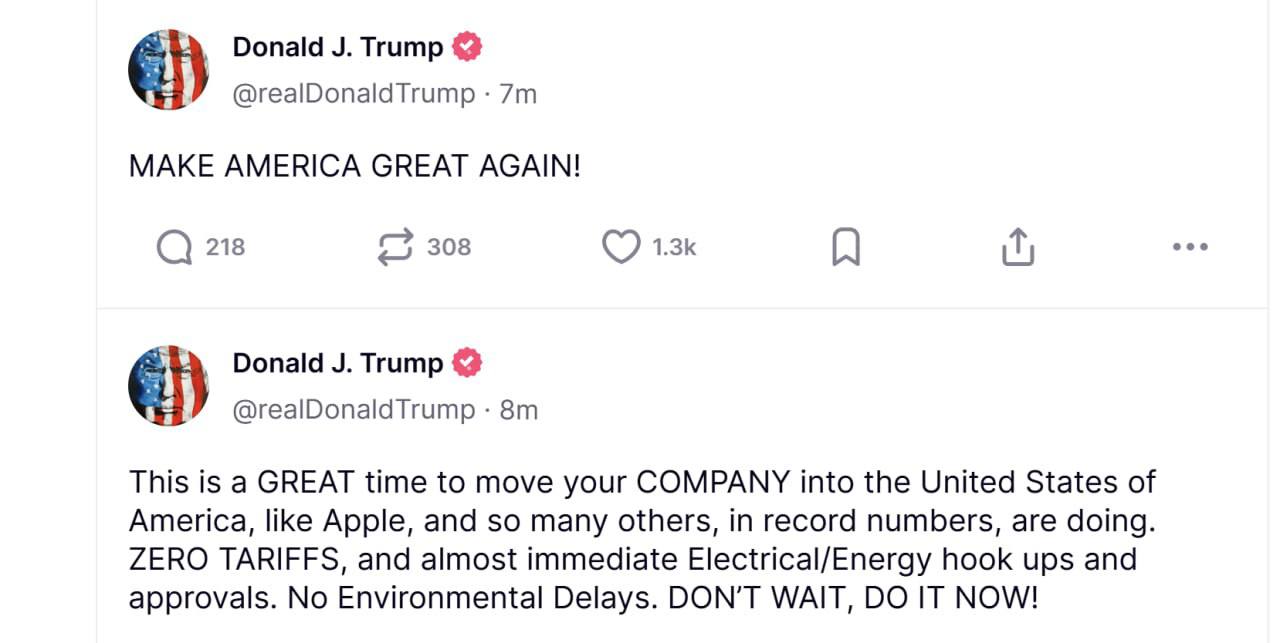
Task: Click the verified badge on the 8m post
Action: click(467, 363)
